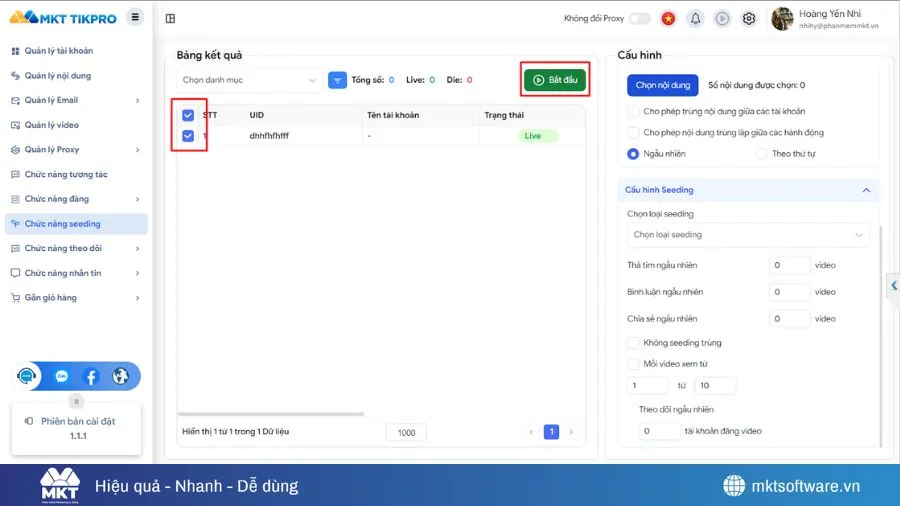
Task: Select the Theo thứ tự radio option
Action: [x=762, y=154]
